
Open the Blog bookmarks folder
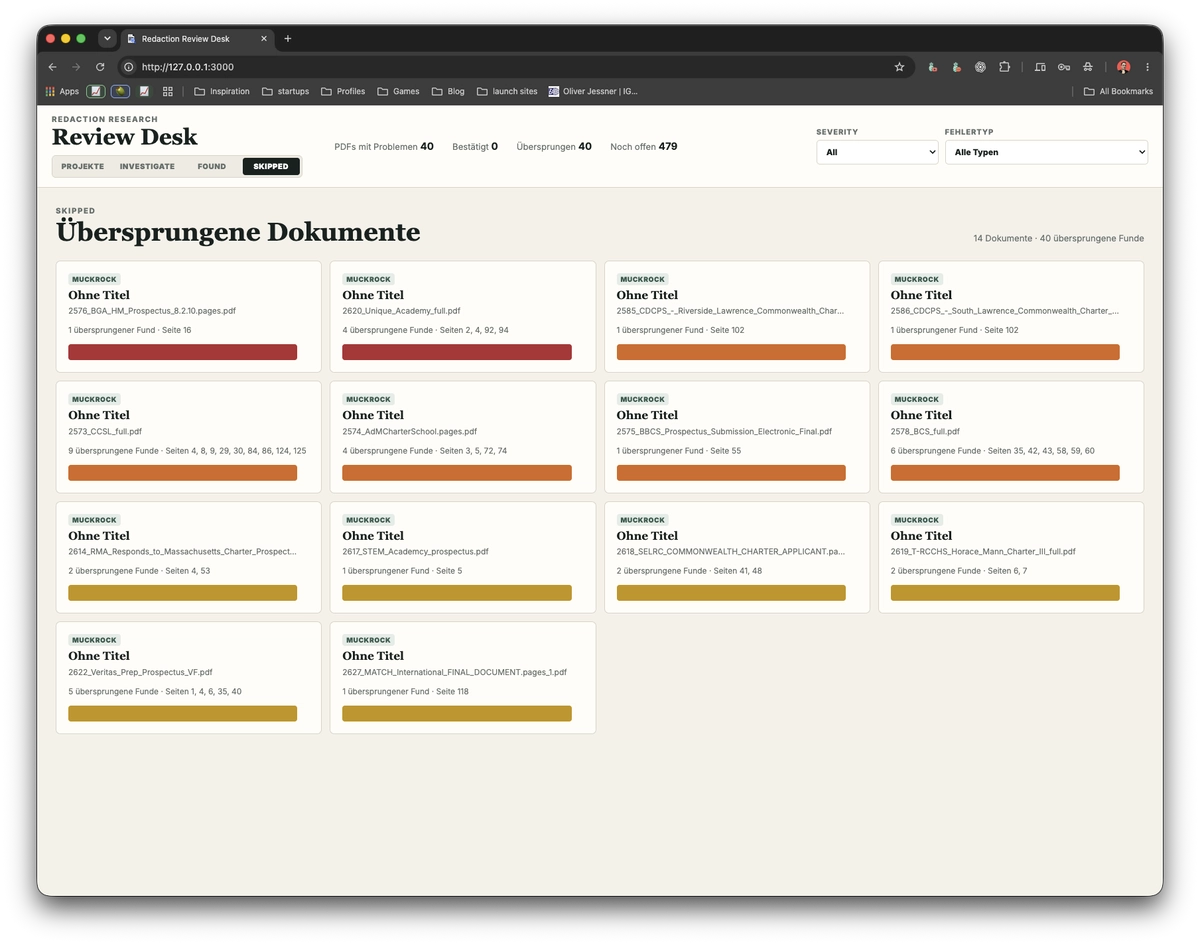[x=448, y=91]
